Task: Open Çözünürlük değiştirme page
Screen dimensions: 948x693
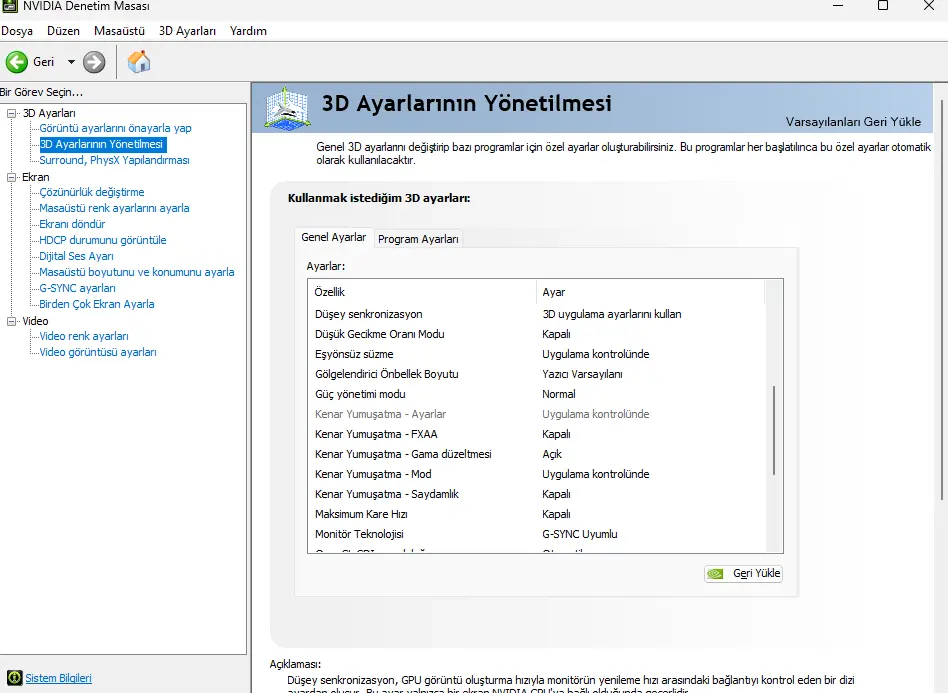Action: pyautogui.click(x=92, y=192)
